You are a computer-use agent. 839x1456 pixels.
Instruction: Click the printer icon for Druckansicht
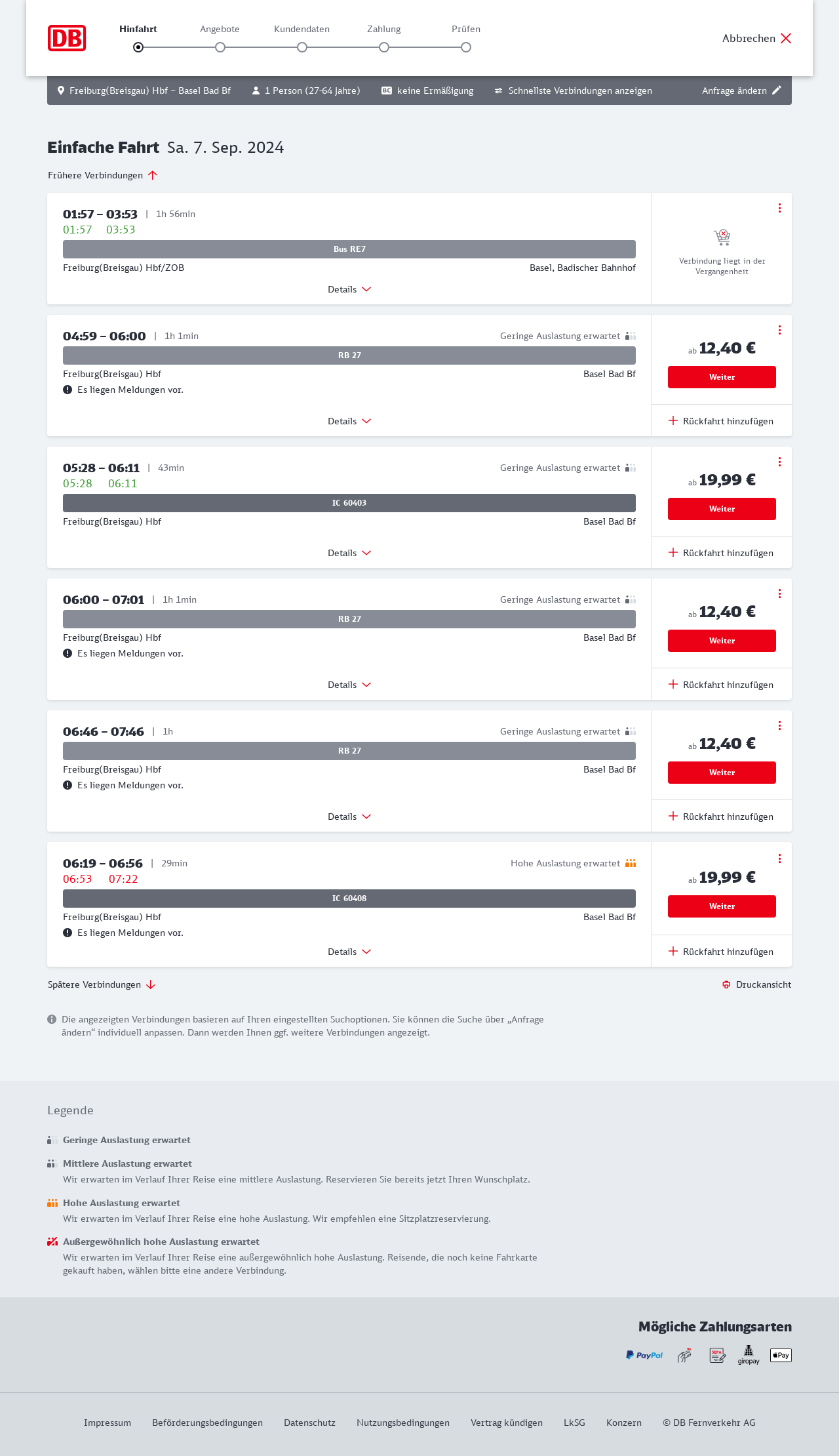point(726,984)
